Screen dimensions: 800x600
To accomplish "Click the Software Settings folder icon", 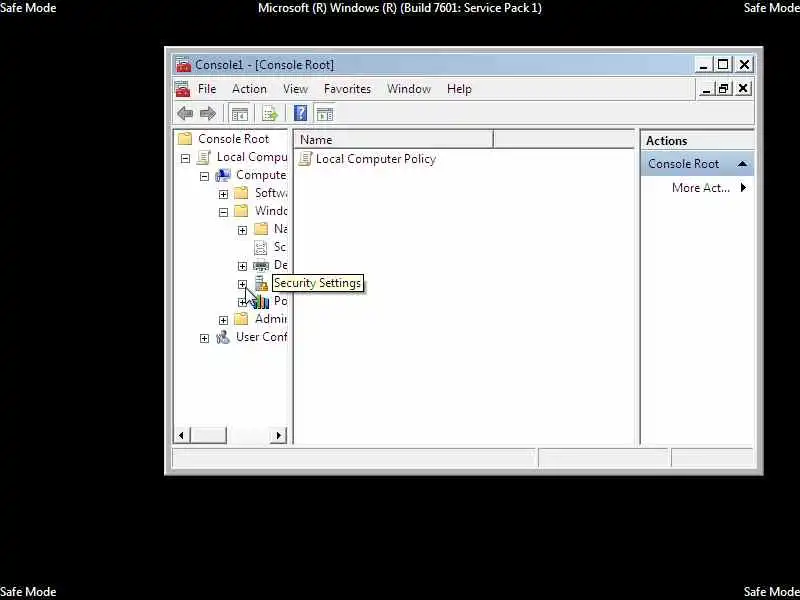I will [x=241, y=193].
